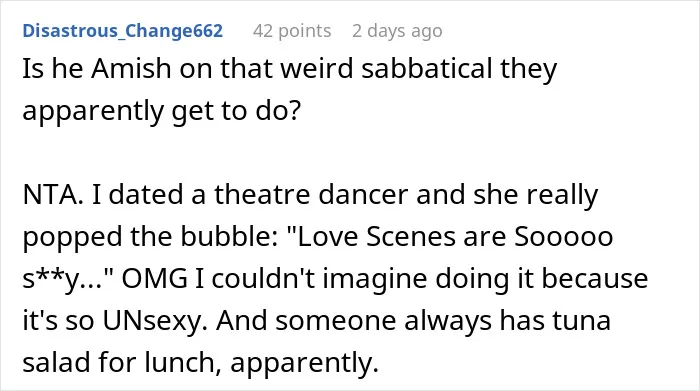This screenshot has width=700, height=391.
Task: Open the 2 days ago timestamp permalink
Action: 397,31
